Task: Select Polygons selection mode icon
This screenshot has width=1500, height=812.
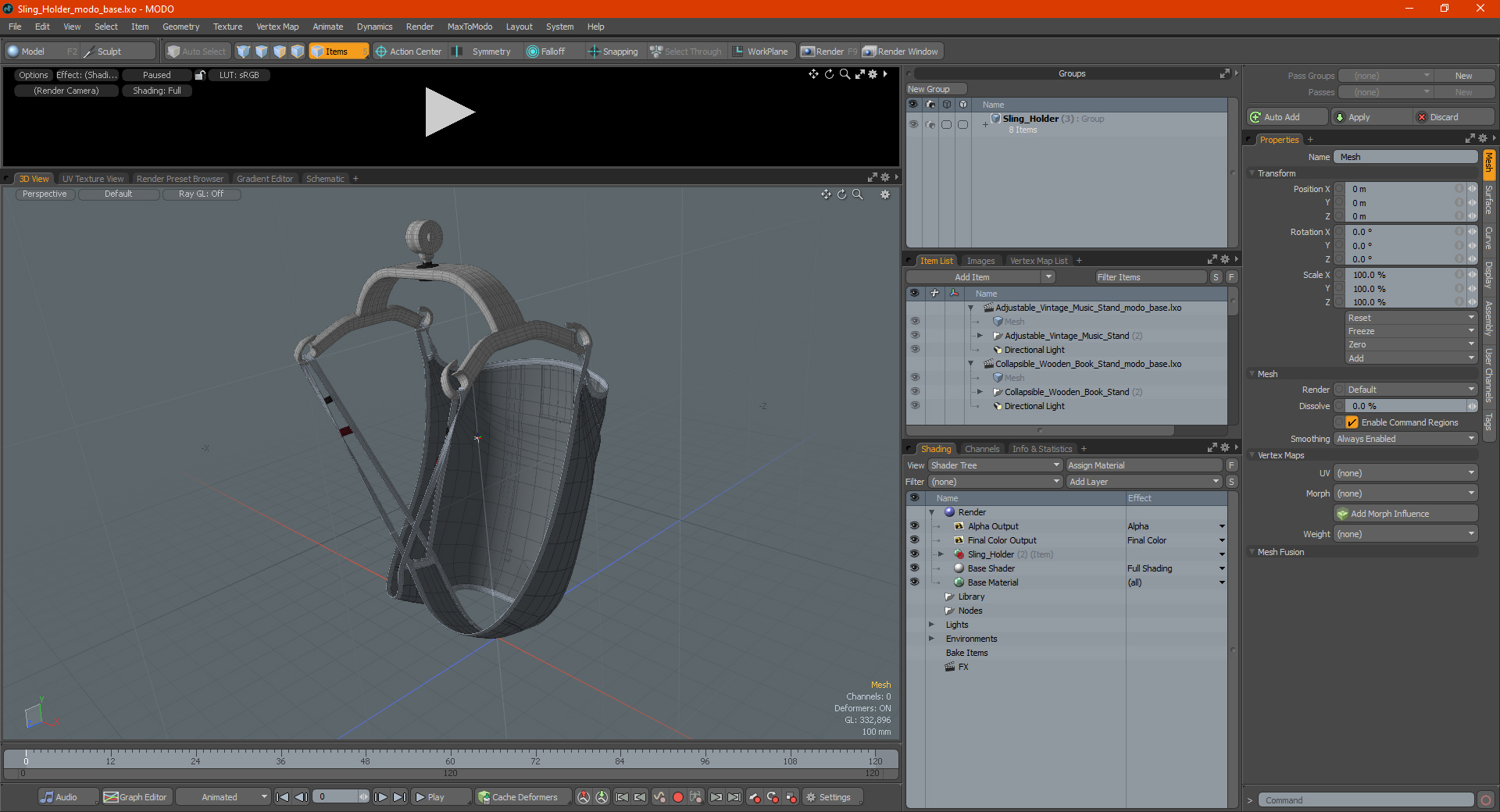Action: click(x=280, y=52)
